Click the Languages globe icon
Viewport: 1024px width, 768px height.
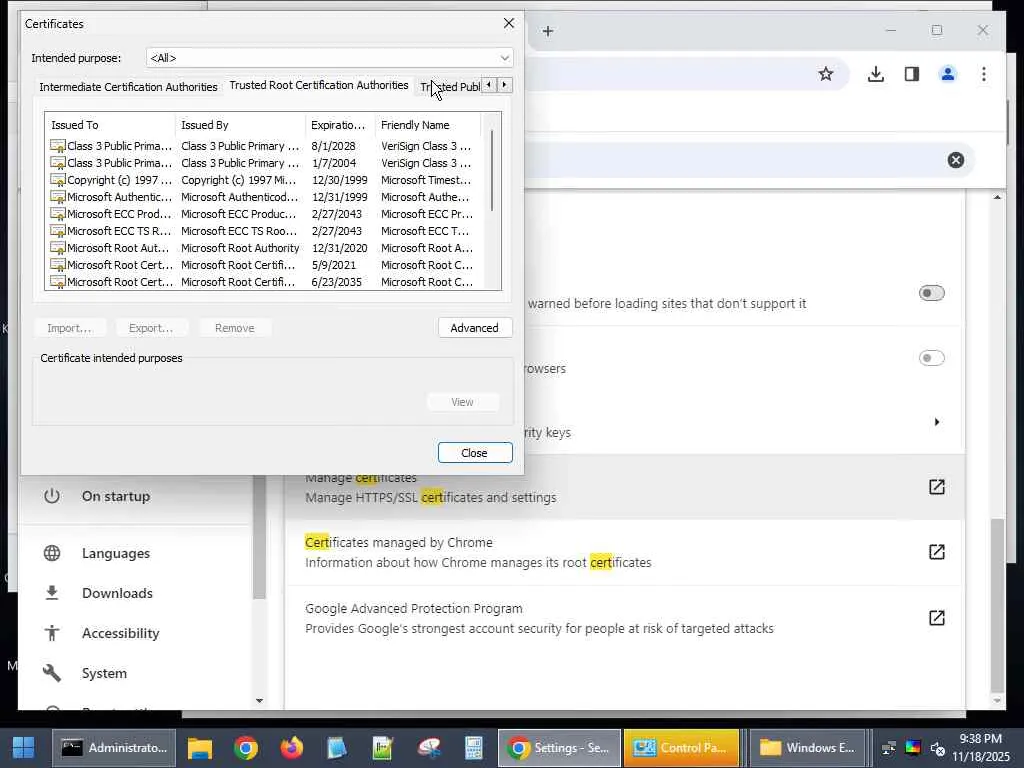(52, 553)
